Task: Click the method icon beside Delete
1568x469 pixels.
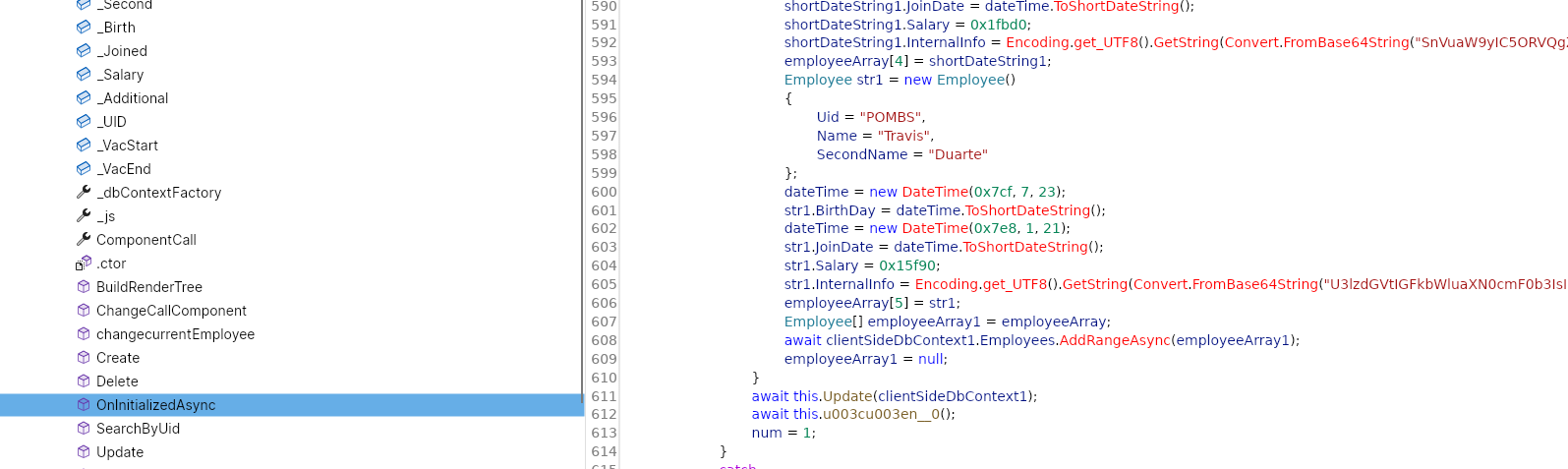Action: (x=84, y=381)
